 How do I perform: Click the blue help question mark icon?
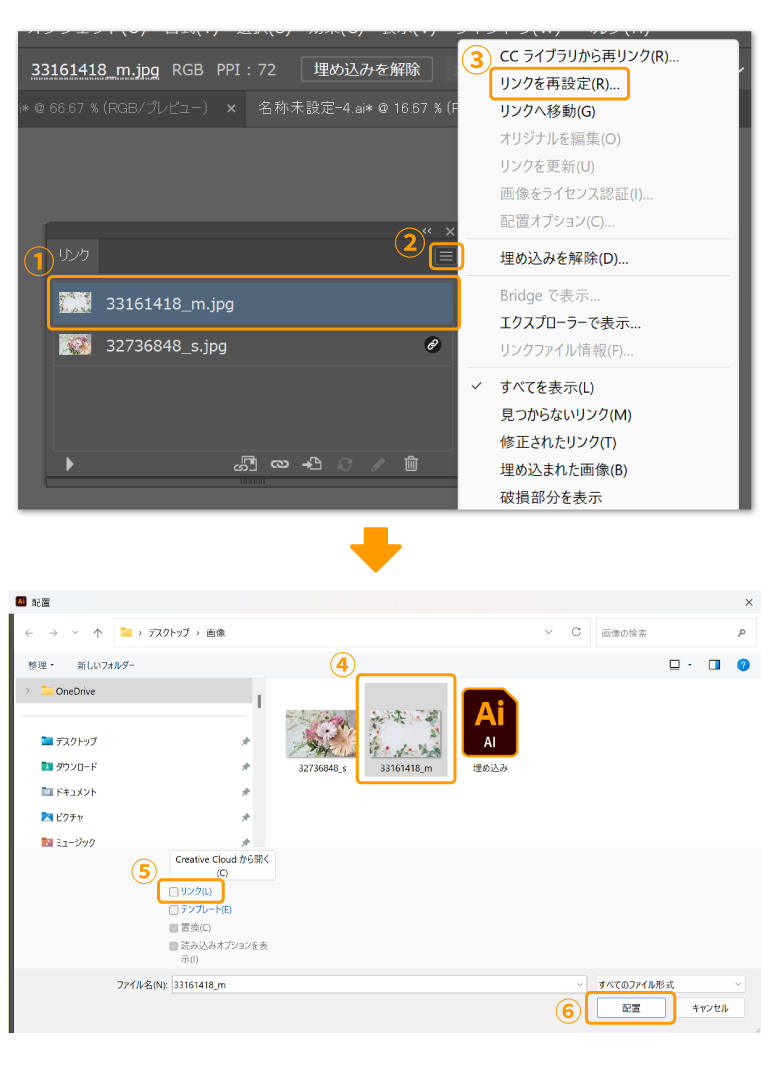pyautogui.click(x=744, y=665)
